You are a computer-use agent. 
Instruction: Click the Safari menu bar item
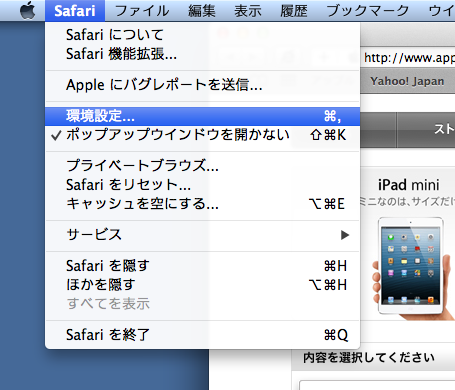tap(75, 11)
